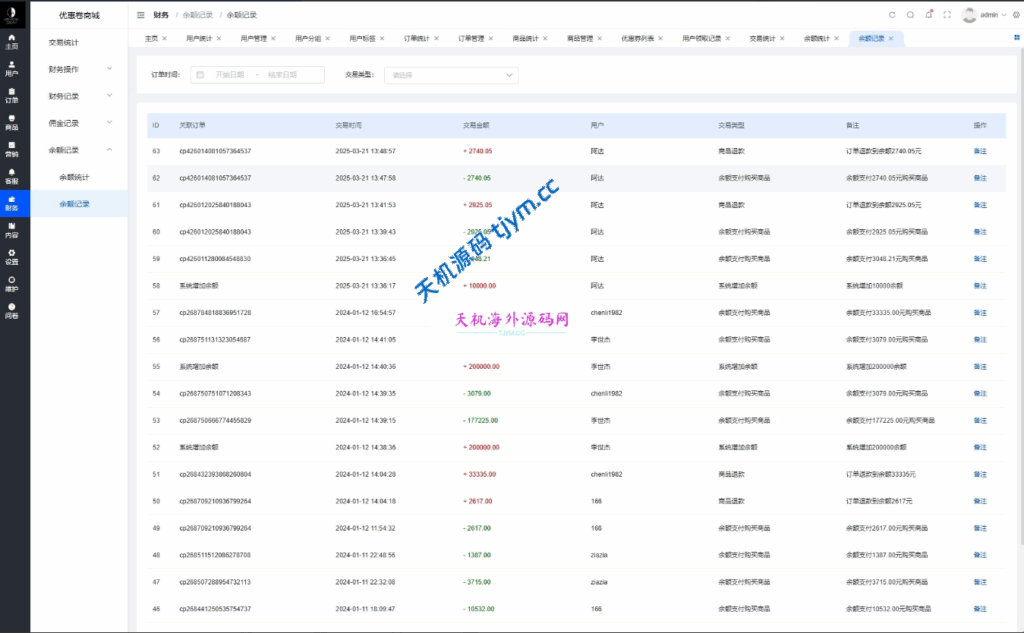The width and height of the screenshot is (1024, 633).
Task: Open the 交易类型 dropdown selector
Action: (x=451, y=75)
